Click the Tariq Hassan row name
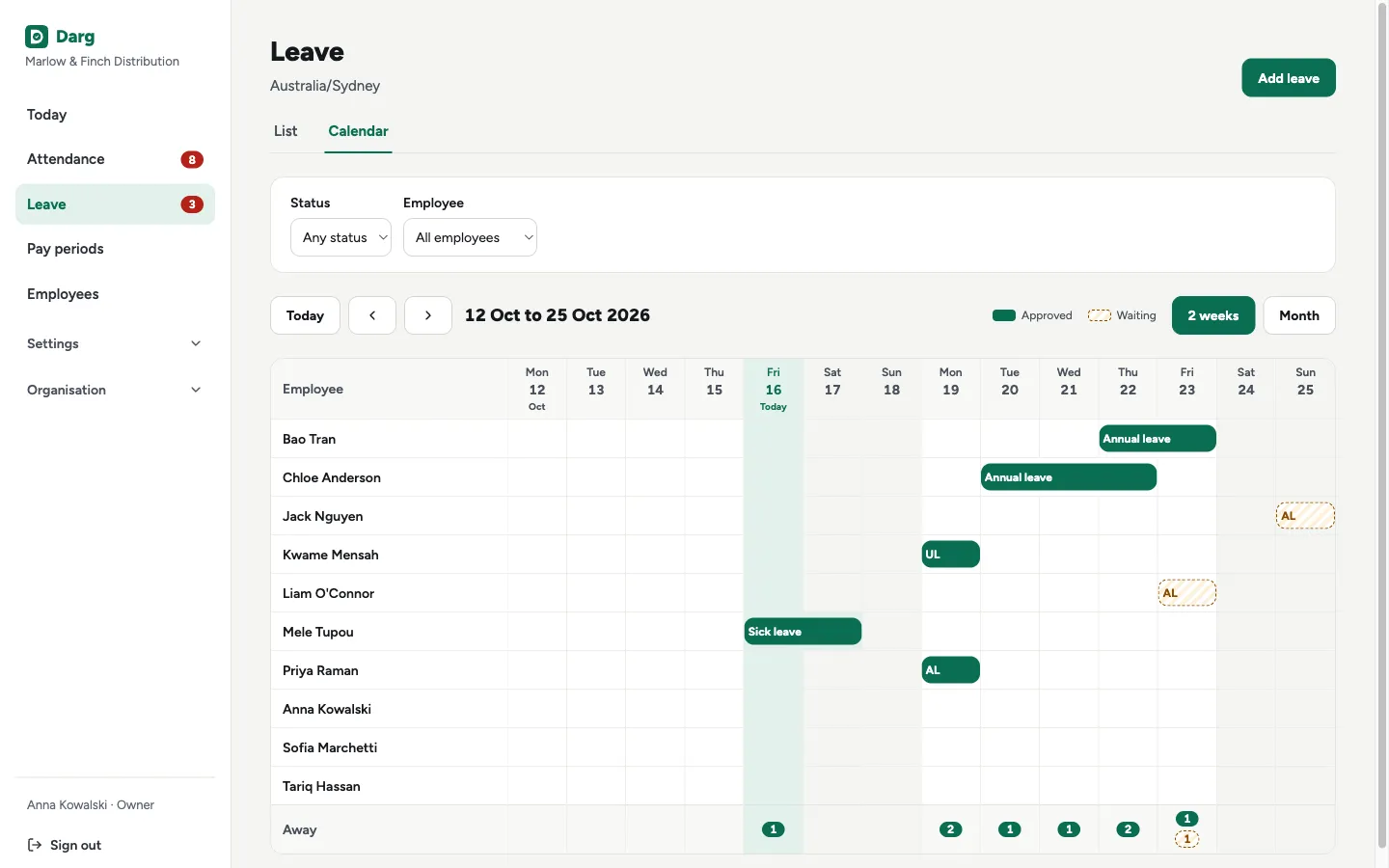This screenshot has height=868, width=1389. (x=321, y=786)
